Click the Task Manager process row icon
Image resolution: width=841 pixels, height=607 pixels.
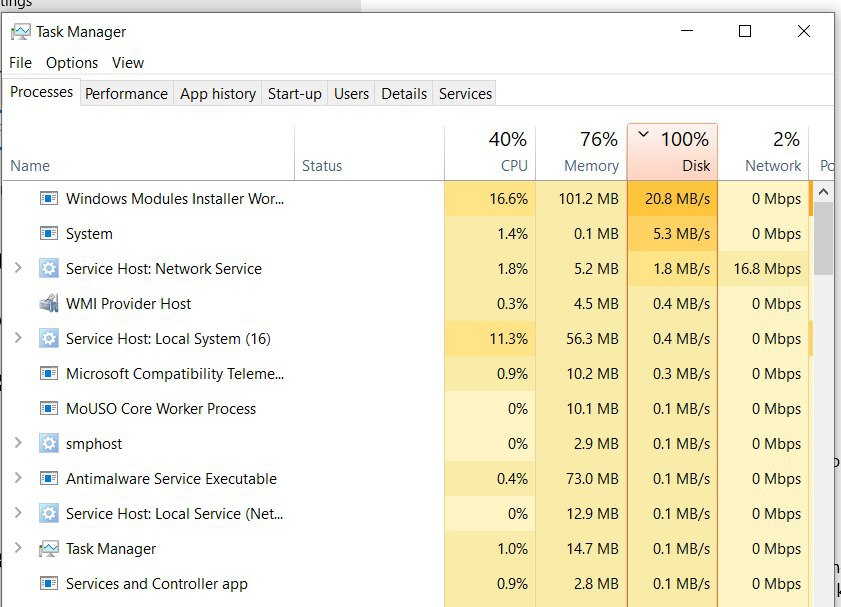[x=49, y=549]
